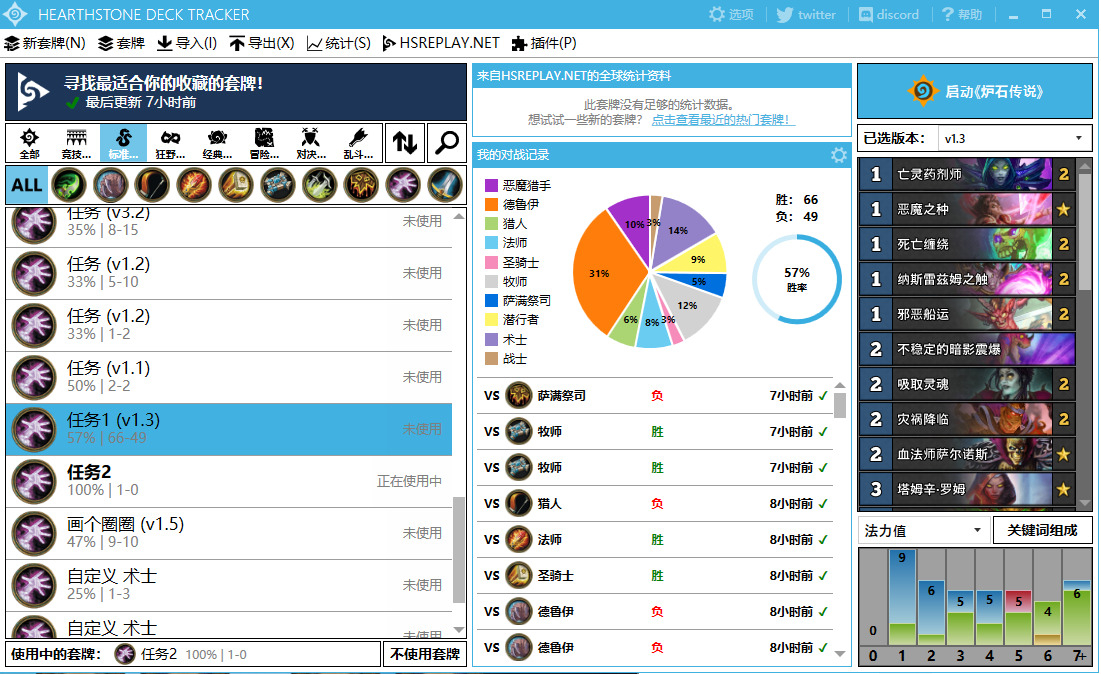Open deck search with the magnifier icon

coord(447,143)
